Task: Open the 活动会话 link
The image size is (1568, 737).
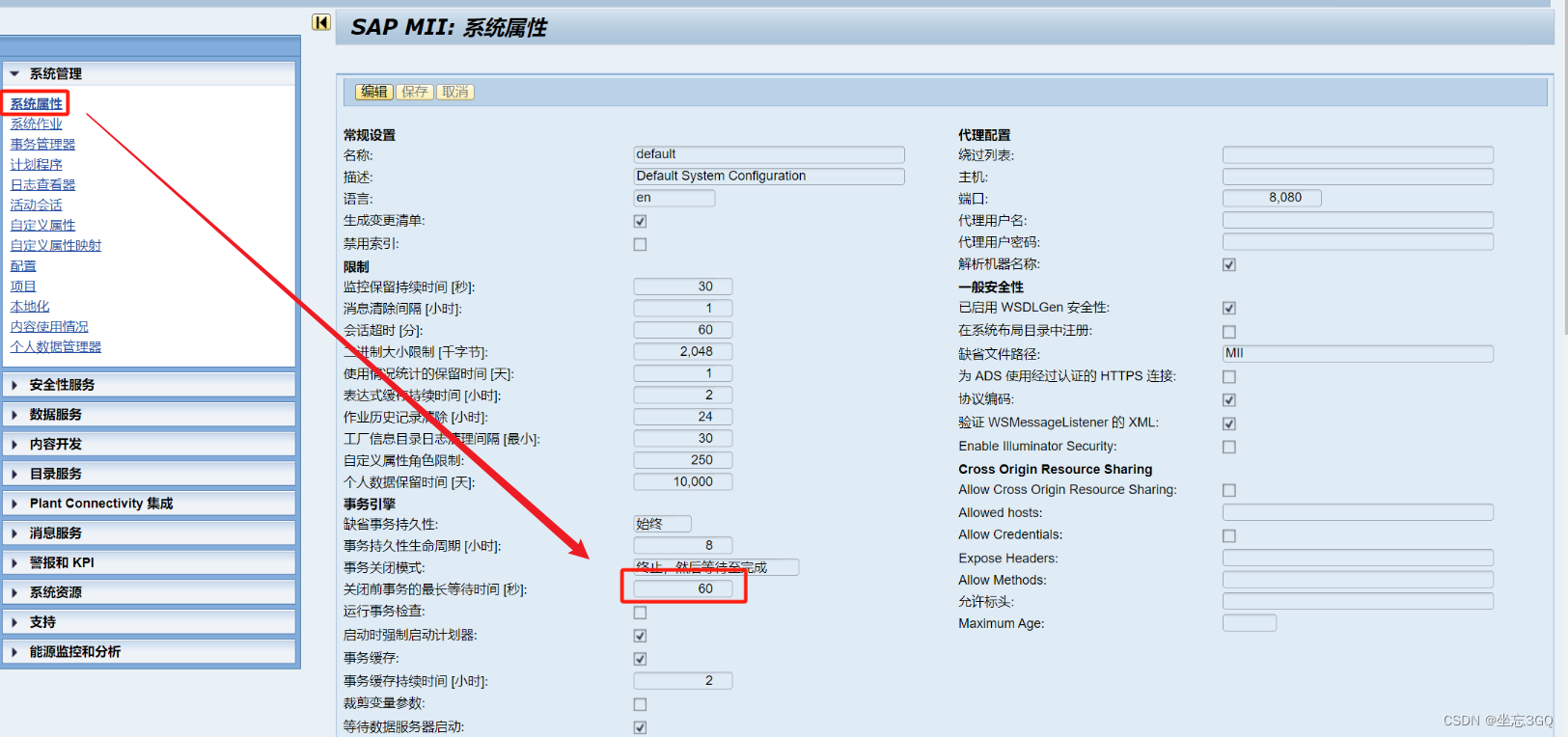Action: [x=36, y=205]
